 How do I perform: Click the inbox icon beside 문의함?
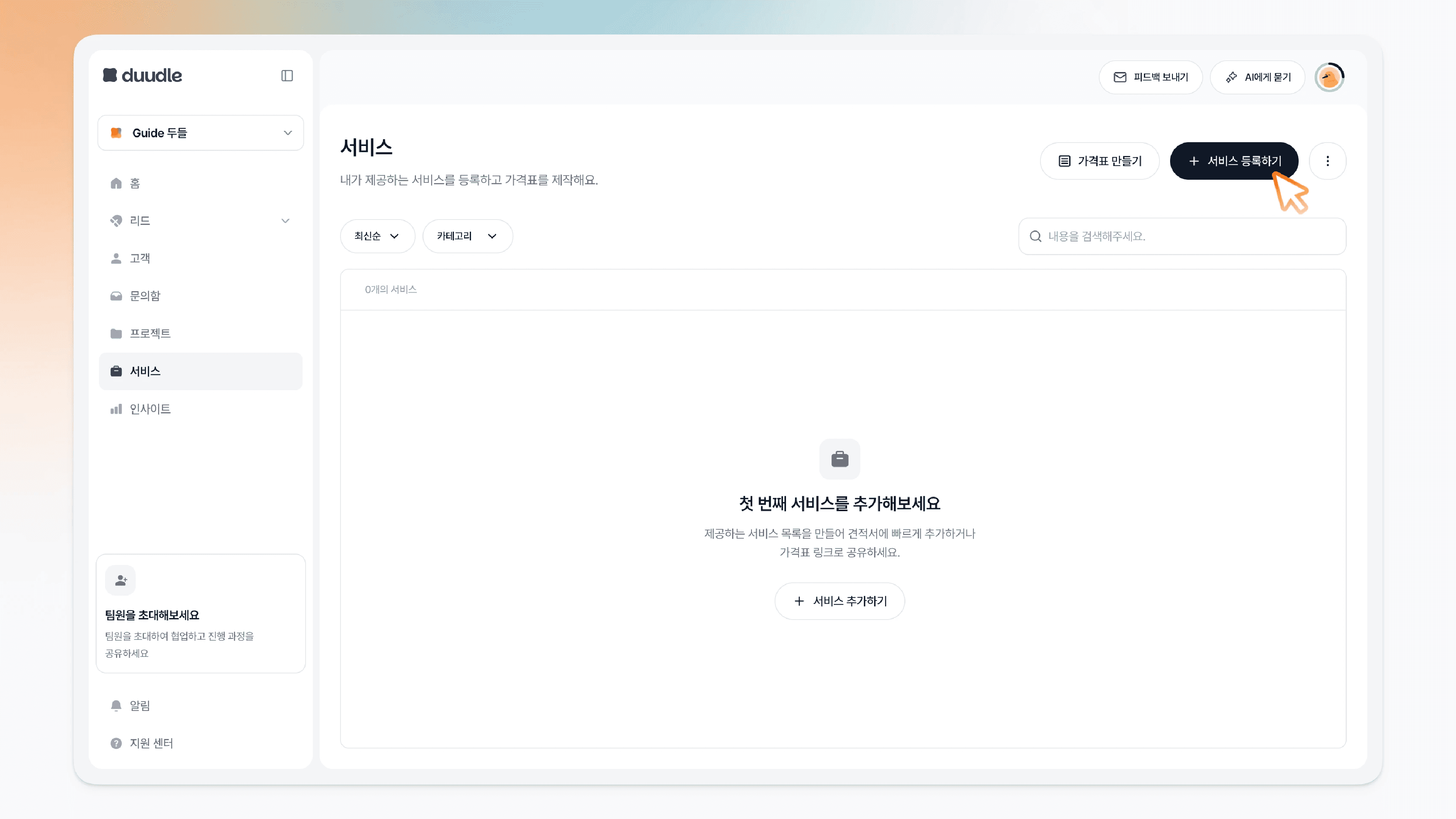coord(116,296)
